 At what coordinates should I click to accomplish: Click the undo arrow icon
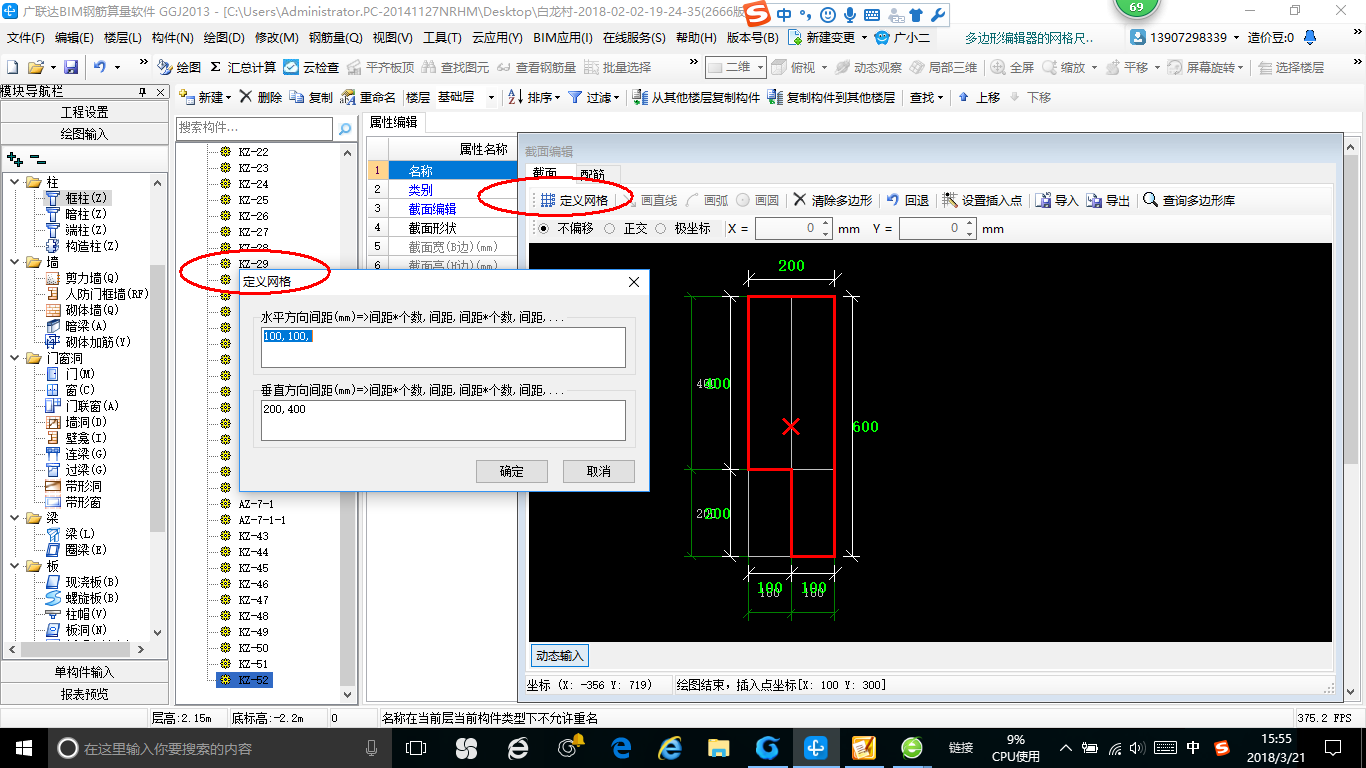coord(100,67)
